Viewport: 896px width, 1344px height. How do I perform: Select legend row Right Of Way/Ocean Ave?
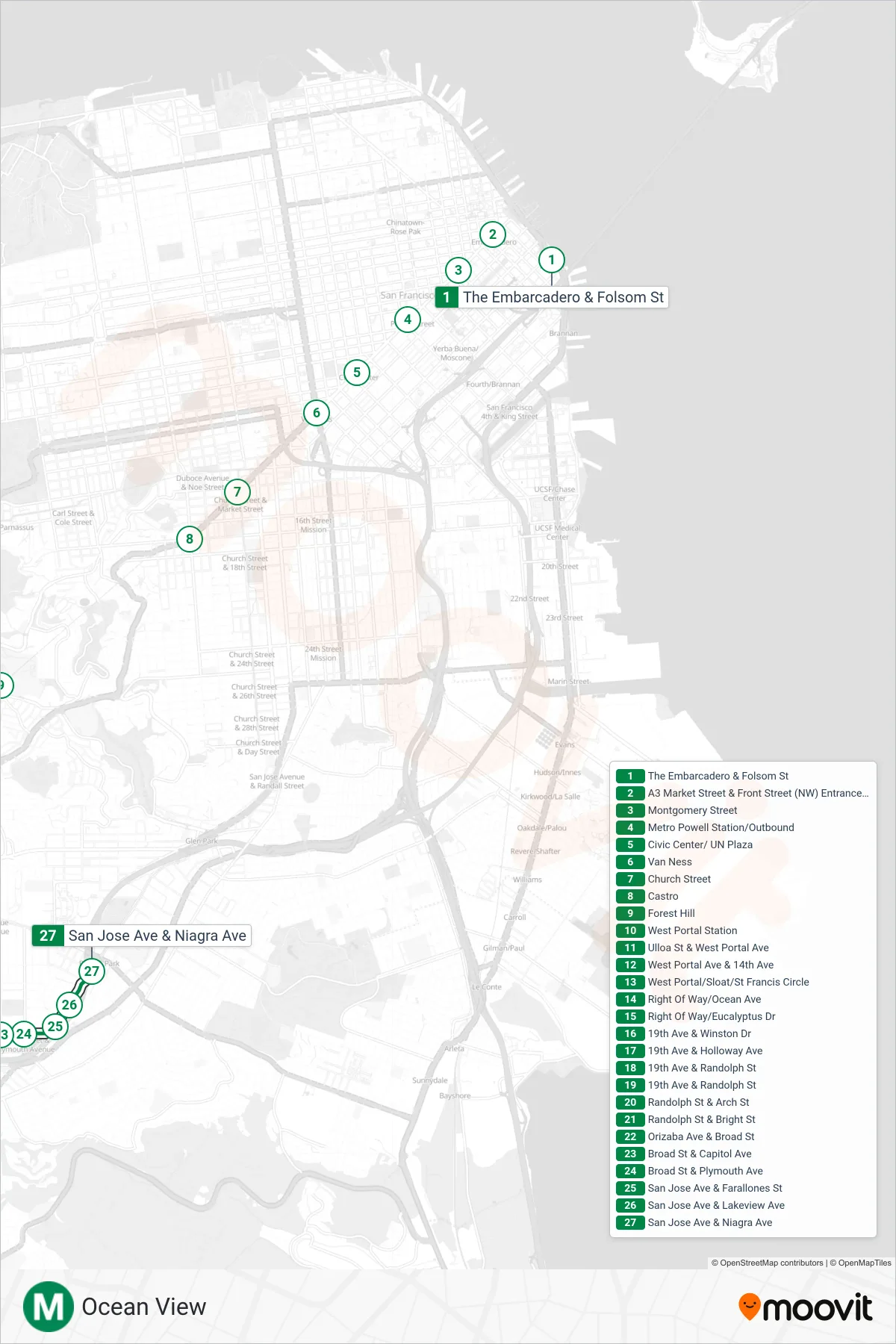point(743,999)
